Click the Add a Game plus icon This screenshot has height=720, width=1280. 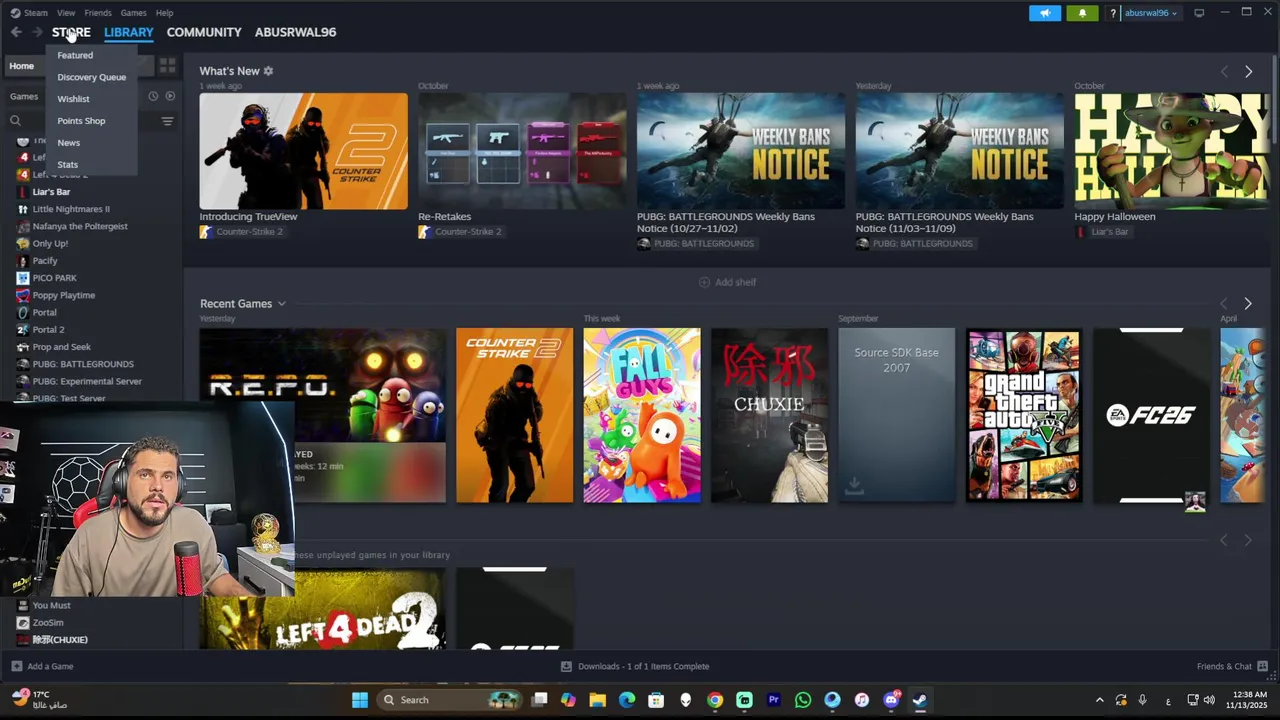16,666
